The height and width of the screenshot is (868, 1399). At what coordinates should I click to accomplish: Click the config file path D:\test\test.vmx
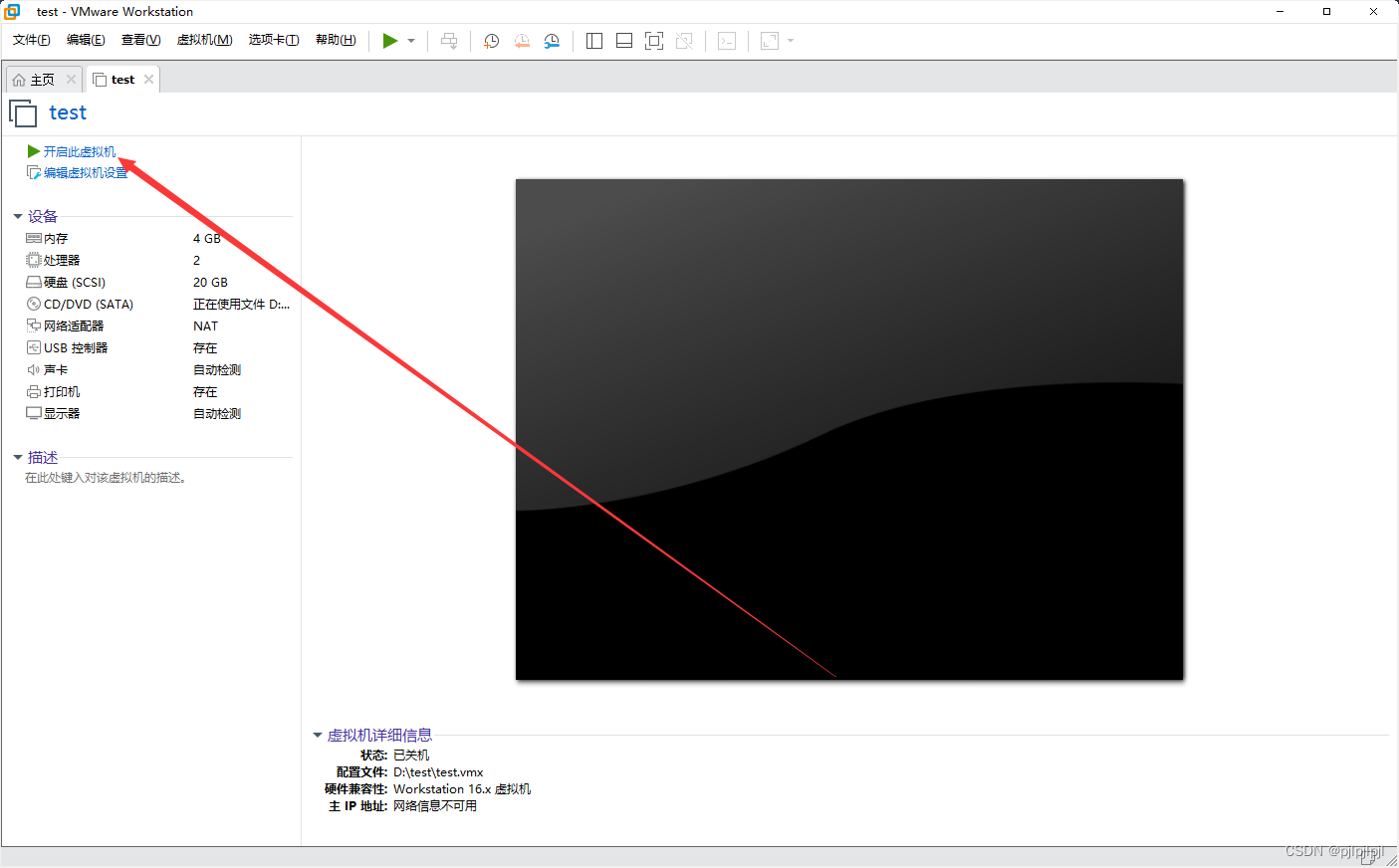(438, 772)
